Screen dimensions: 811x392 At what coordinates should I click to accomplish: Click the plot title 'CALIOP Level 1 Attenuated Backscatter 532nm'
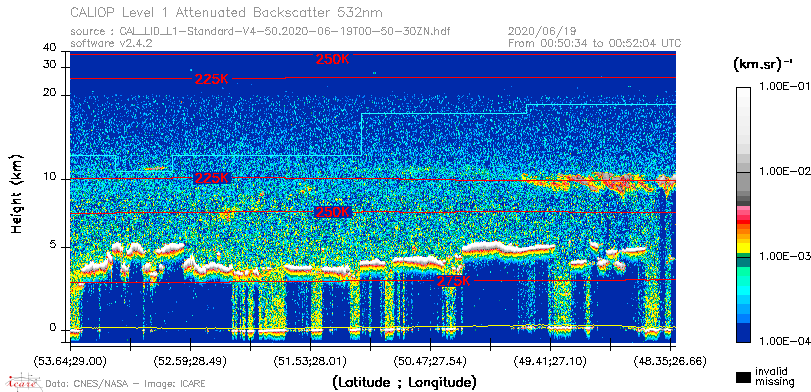point(227,12)
